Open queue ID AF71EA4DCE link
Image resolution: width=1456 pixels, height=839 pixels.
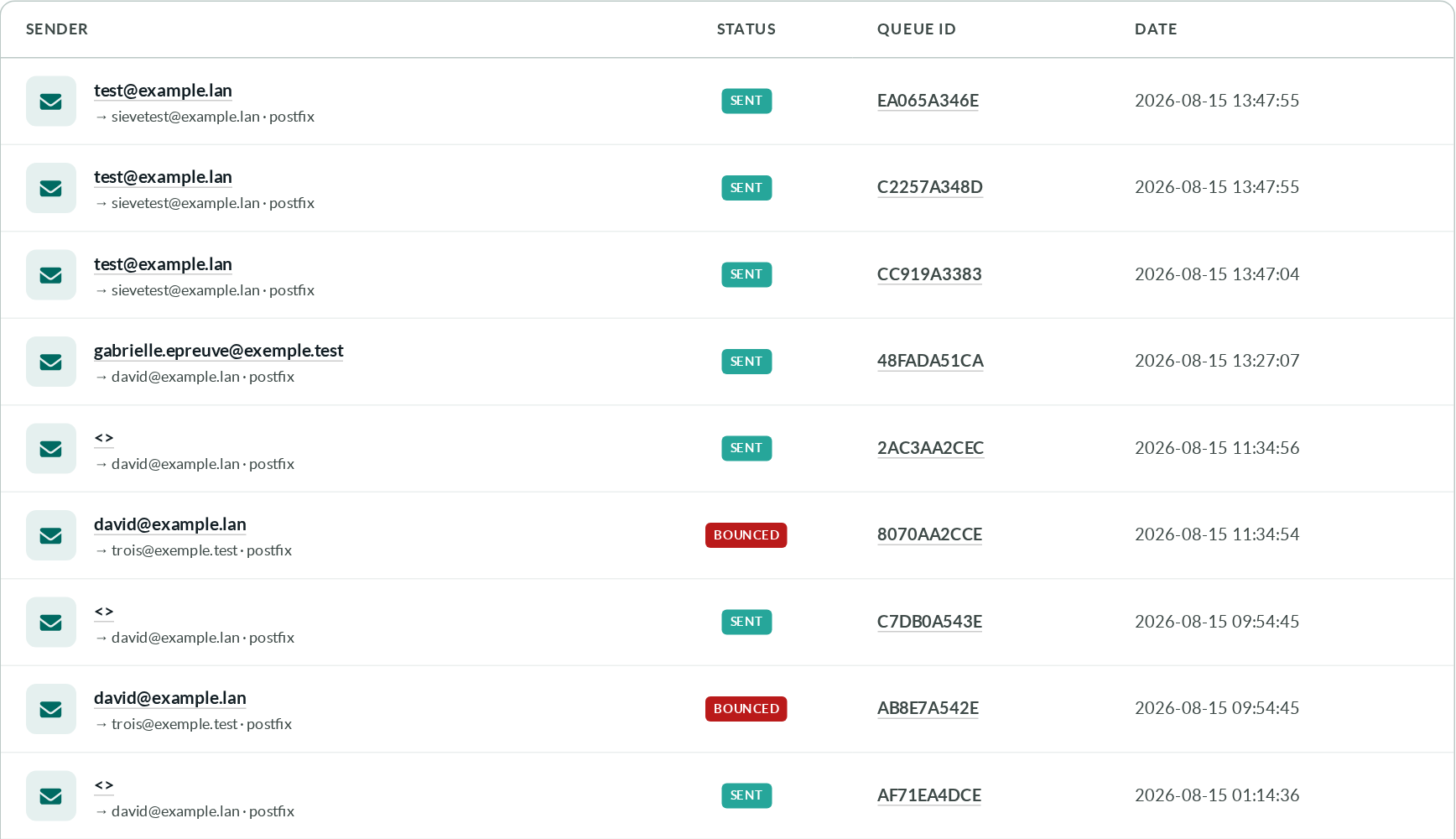click(929, 795)
